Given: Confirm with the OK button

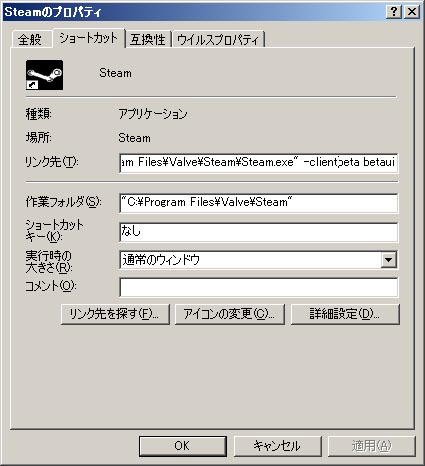Looking at the screenshot, I should (x=183, y=446).
